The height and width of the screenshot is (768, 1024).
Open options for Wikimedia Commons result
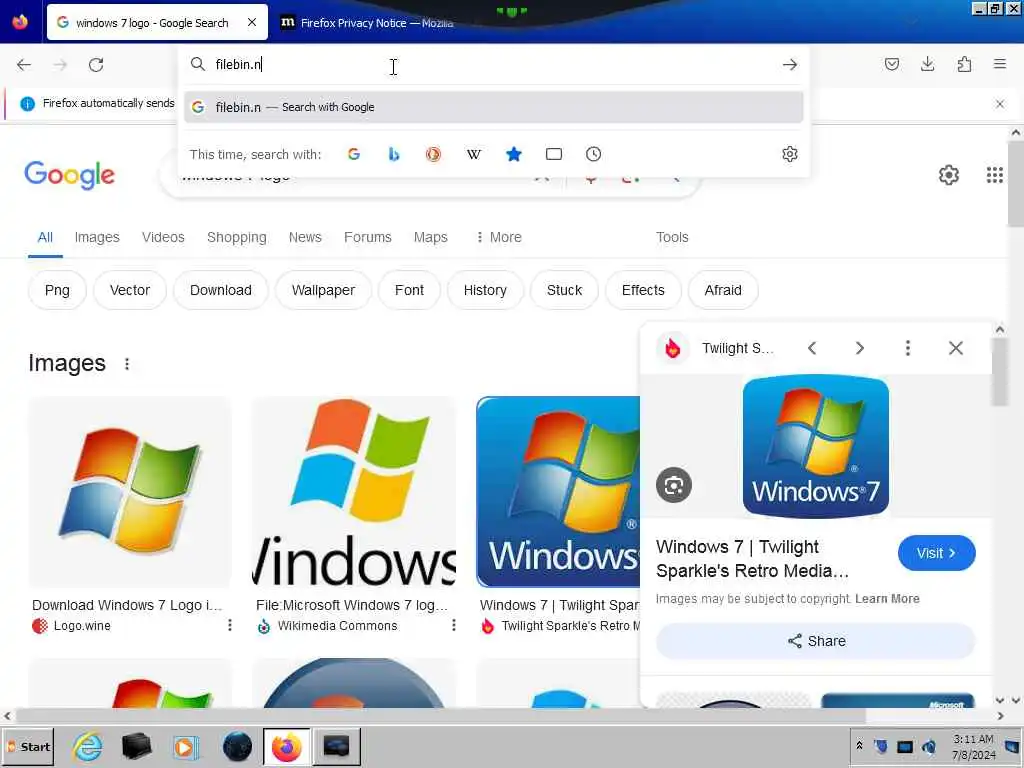pyautogui.click(x=454, y=626)
